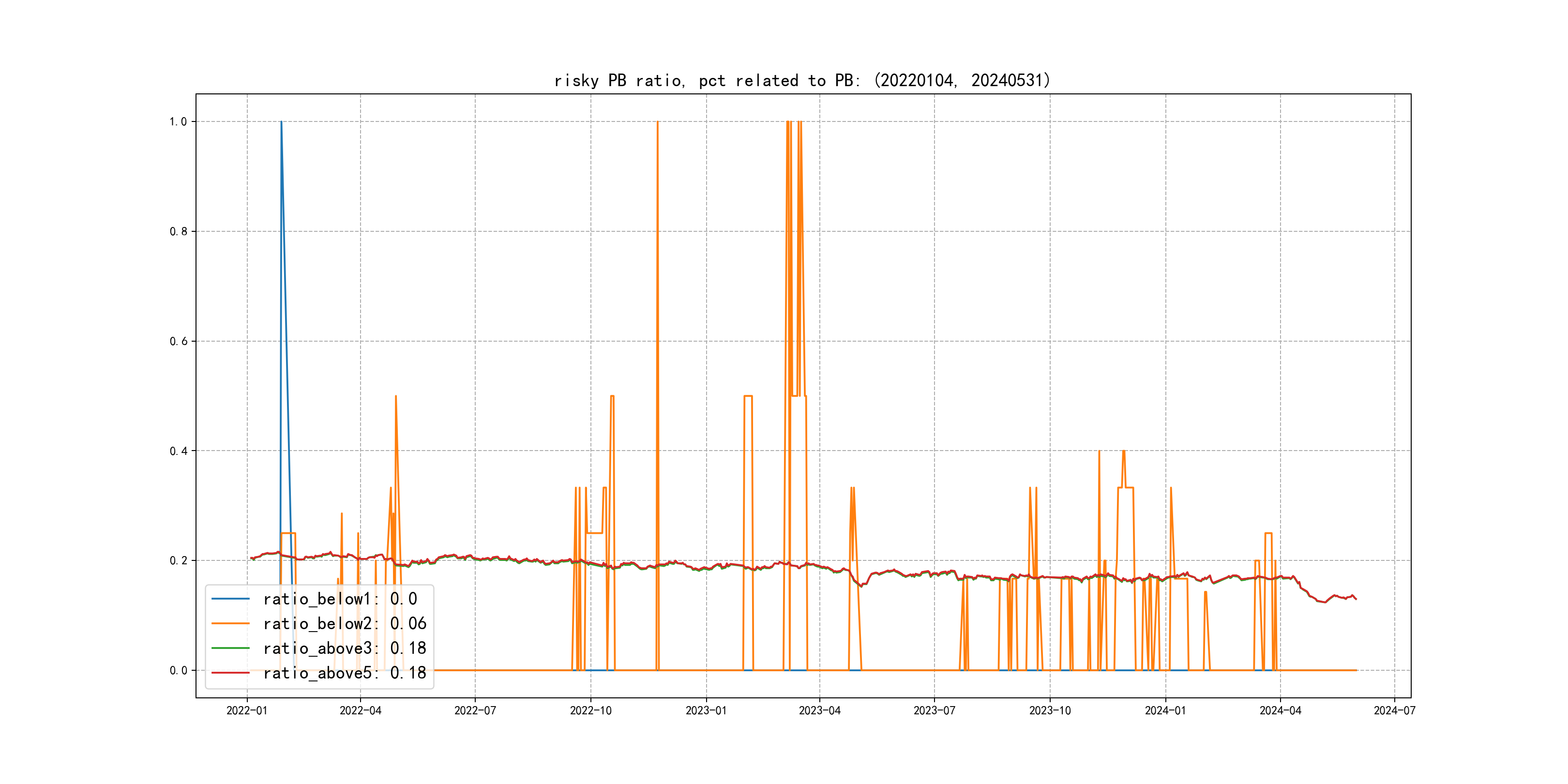This screenshot has height=784, width=1568.
Task: Select the 'ratio_above3: 0.18' legend label
Action: pos(345,648)
